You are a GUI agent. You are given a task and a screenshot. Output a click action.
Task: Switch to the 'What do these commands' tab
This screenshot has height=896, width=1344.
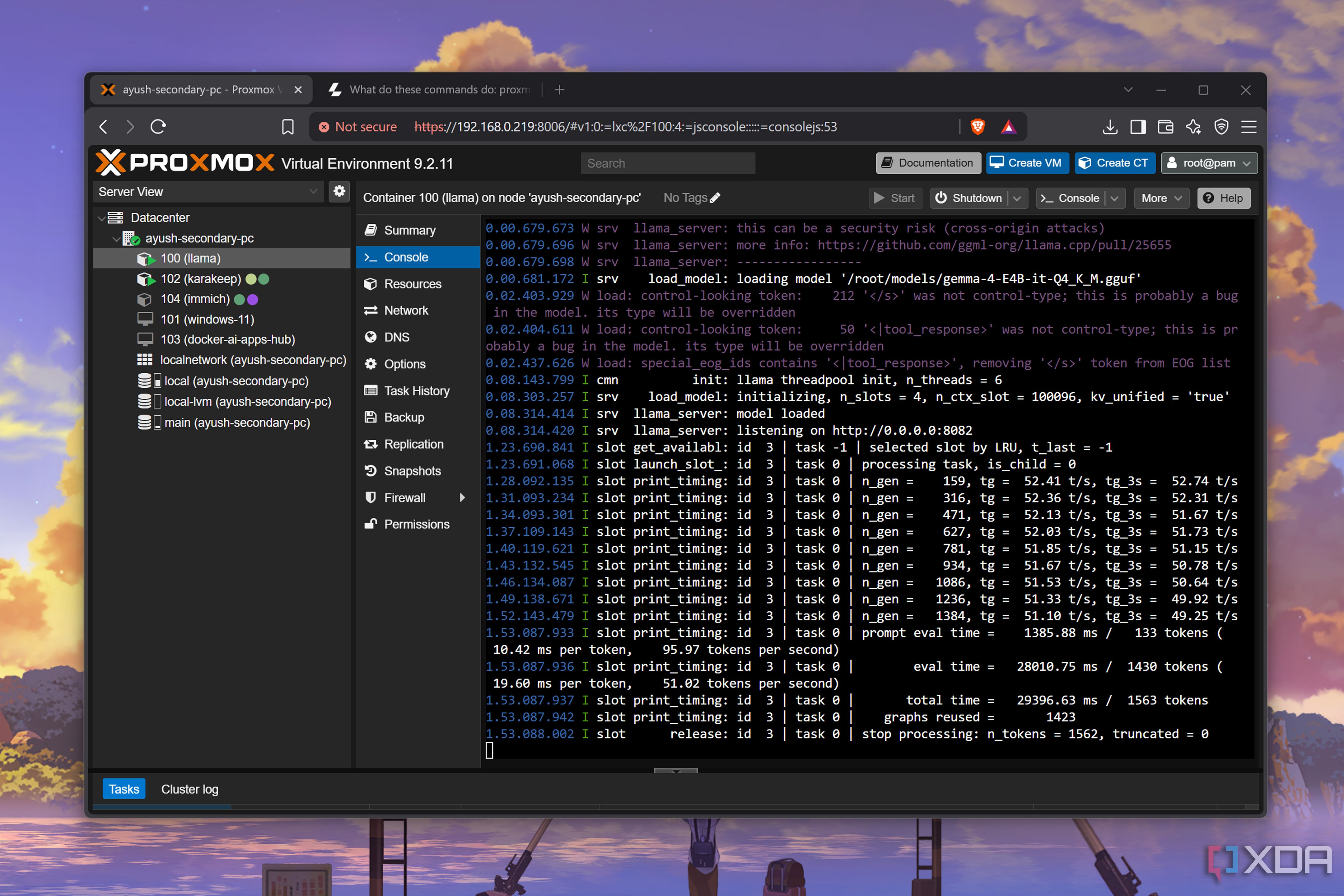click(x=430, y=90)
